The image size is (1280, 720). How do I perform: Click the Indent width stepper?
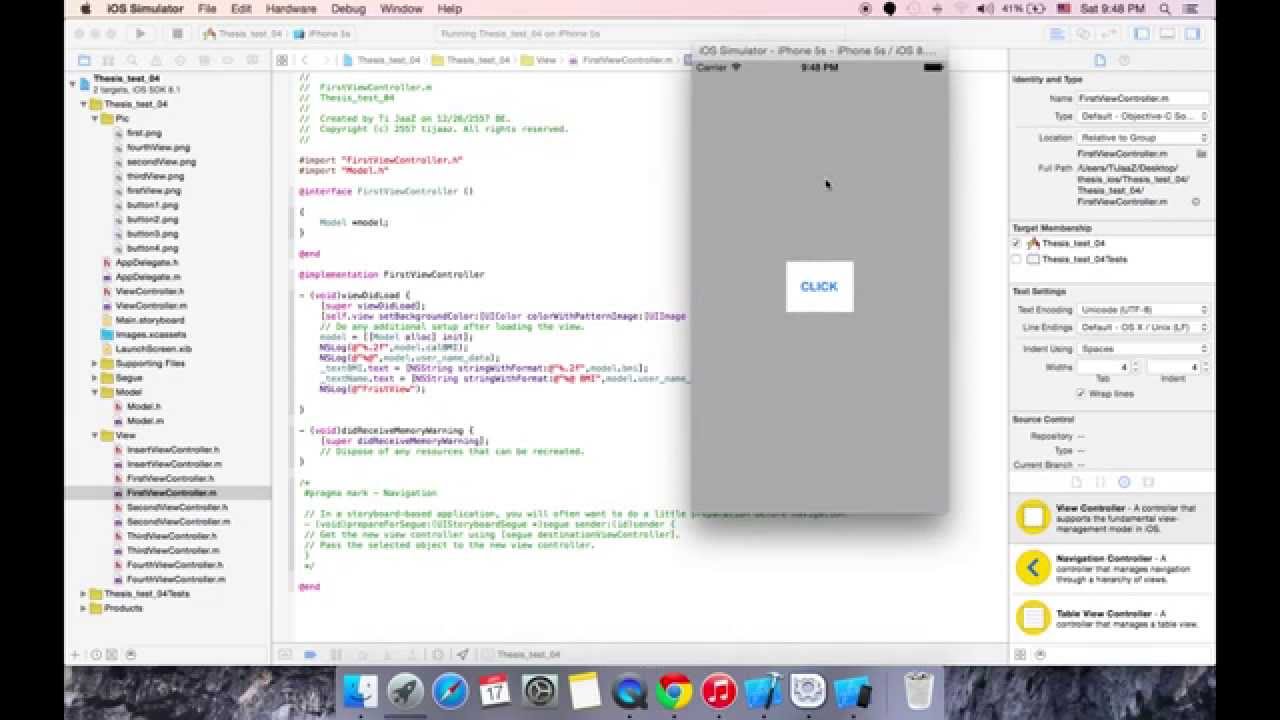tap(1204, 367)
